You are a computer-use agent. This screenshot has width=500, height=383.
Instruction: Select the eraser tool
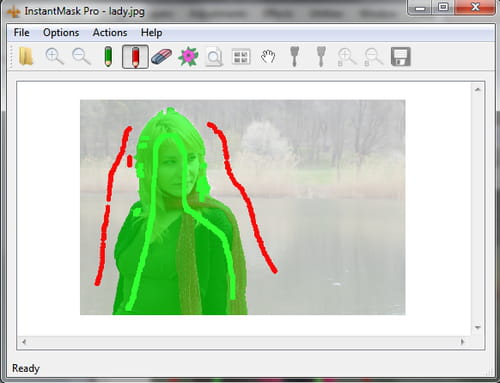(x=161, y=56)
